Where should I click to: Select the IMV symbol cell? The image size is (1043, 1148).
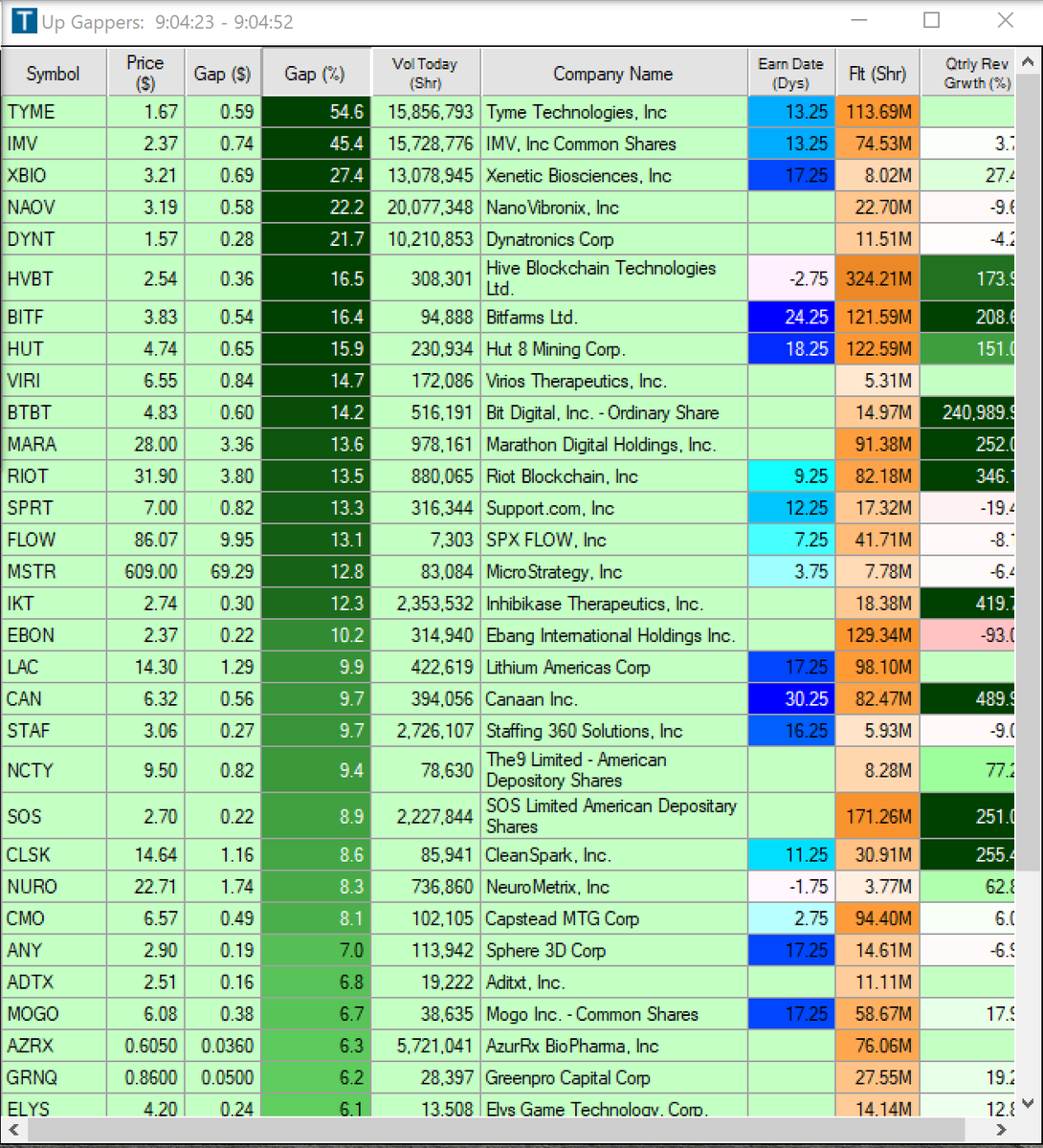54,143
